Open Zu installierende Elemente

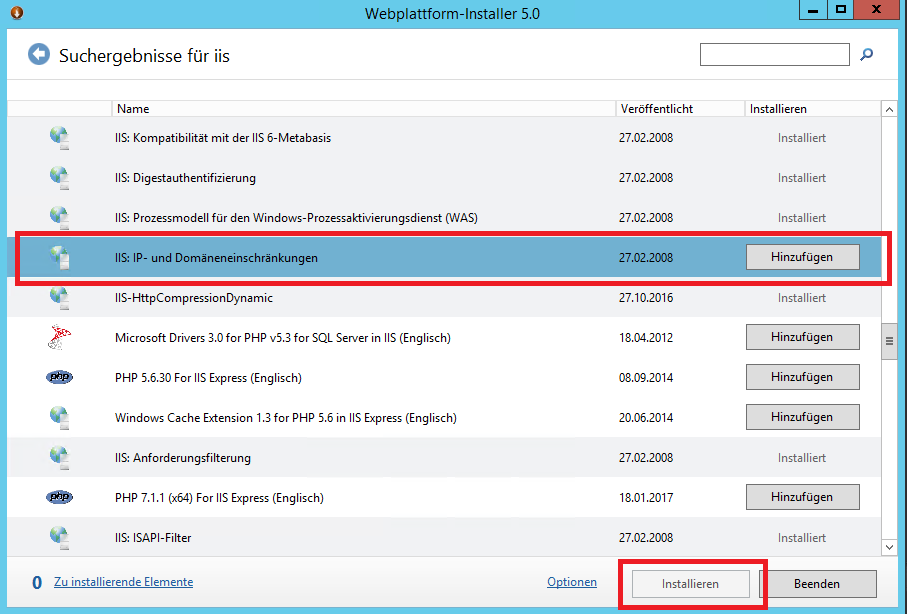[123, 581]
